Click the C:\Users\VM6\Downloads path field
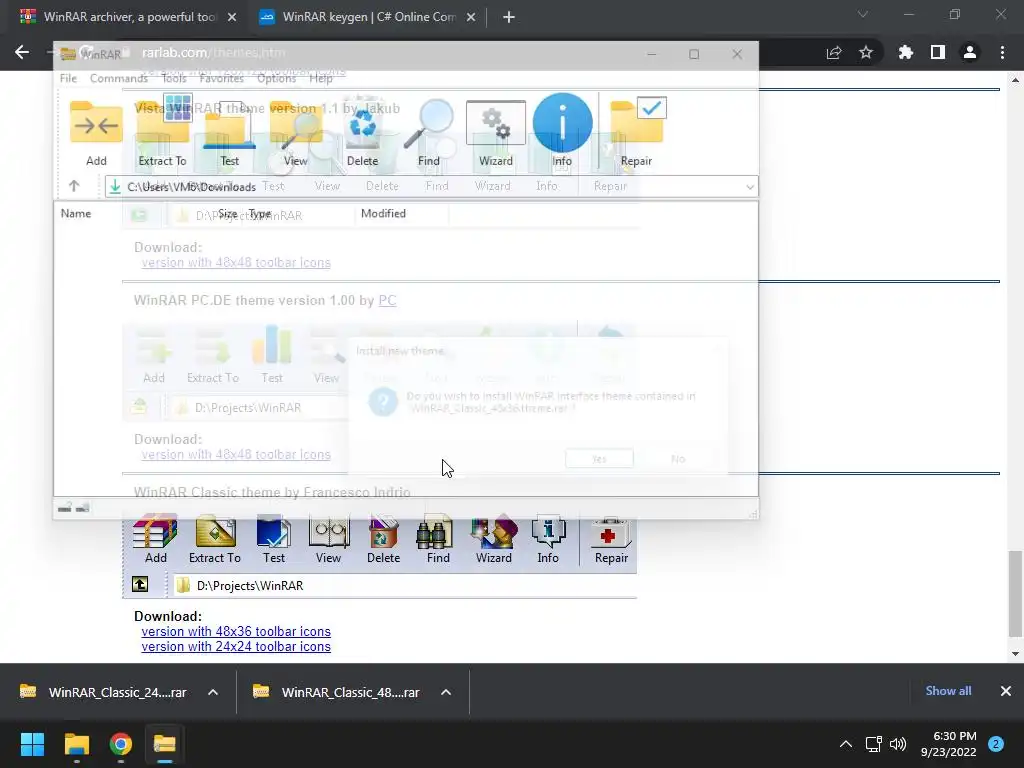 (x=431, y=187)
